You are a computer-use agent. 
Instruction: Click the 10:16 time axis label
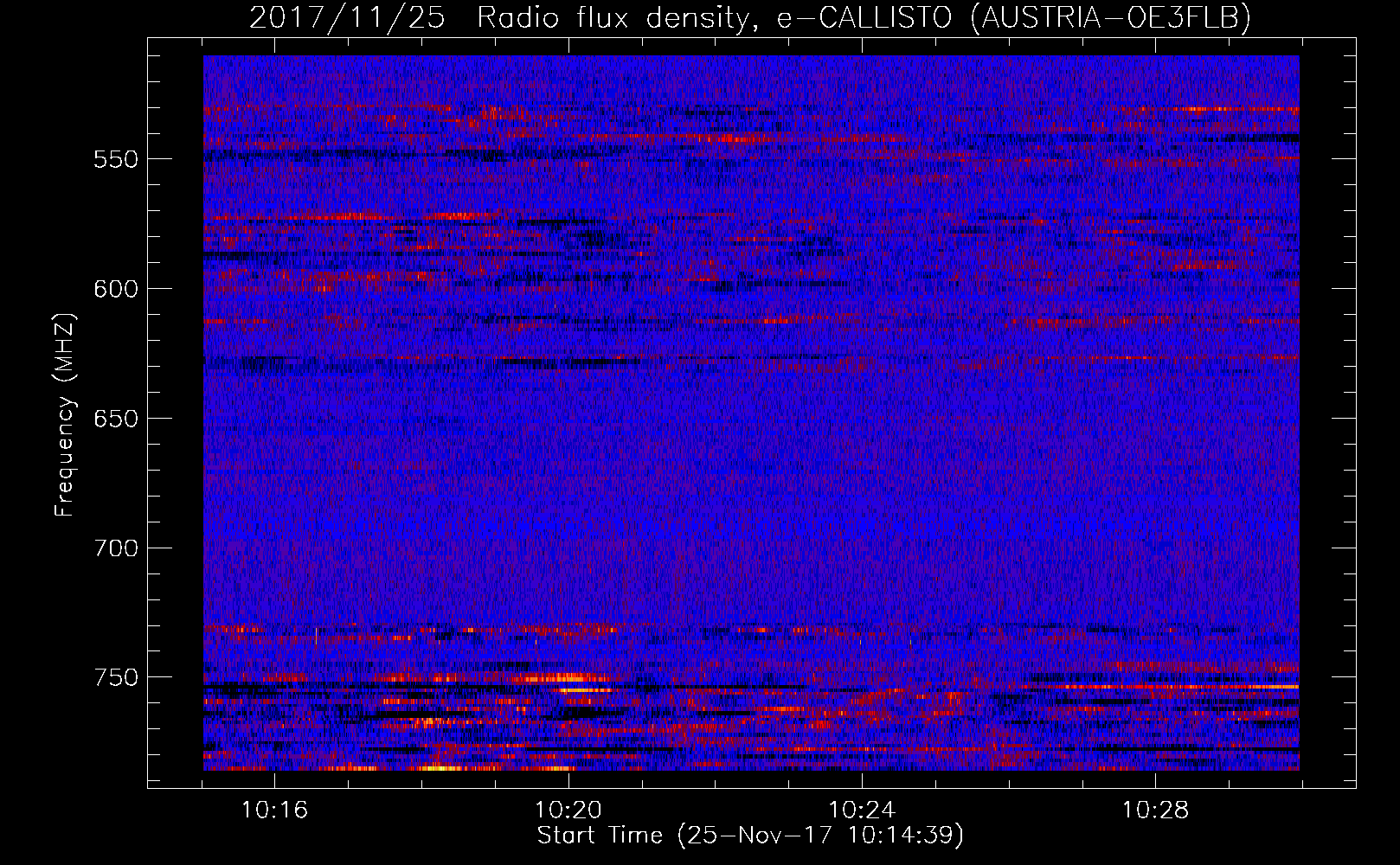[275, 811]
